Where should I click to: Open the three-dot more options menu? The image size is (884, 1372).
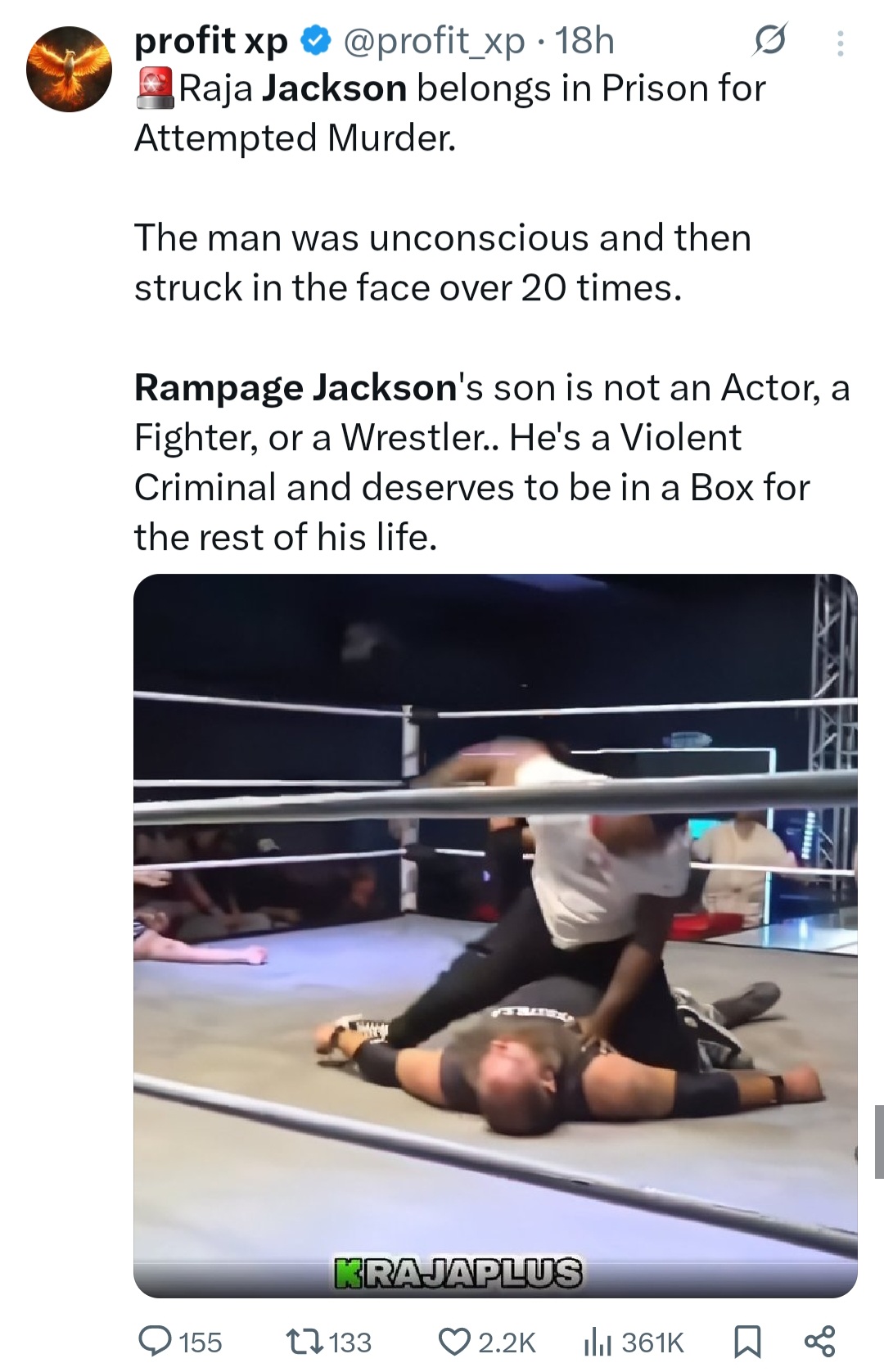tap(840, 43)
